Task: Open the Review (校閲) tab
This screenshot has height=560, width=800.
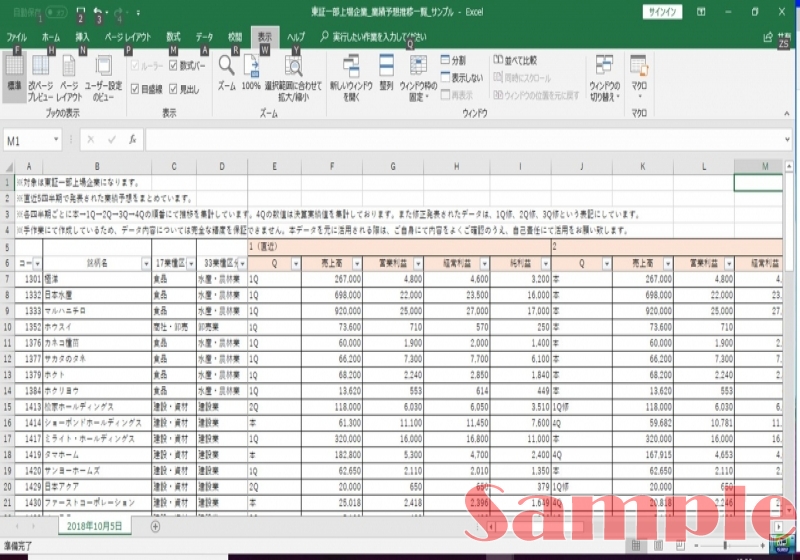Action: coord(235,37)
